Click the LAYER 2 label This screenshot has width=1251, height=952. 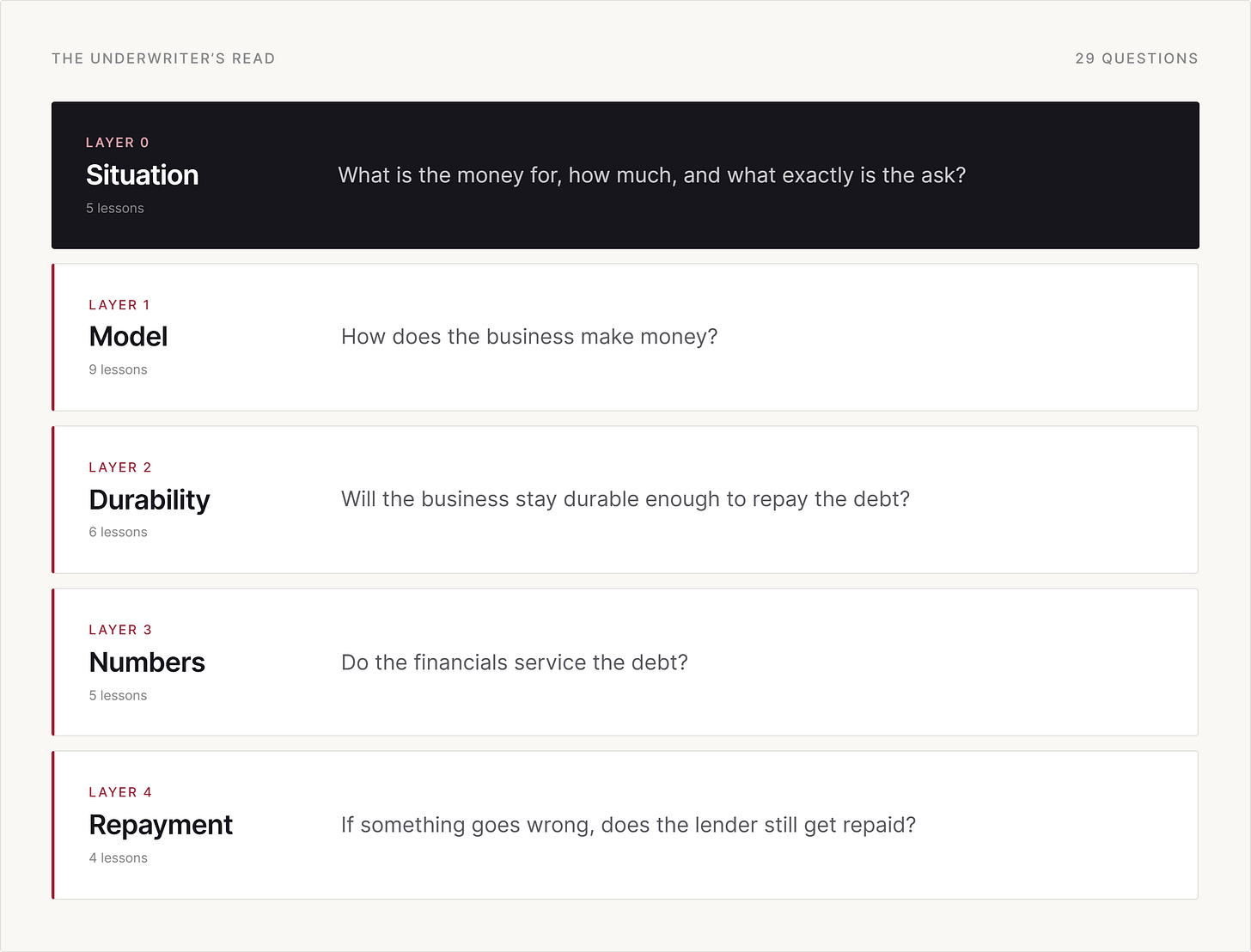[120, 467]
